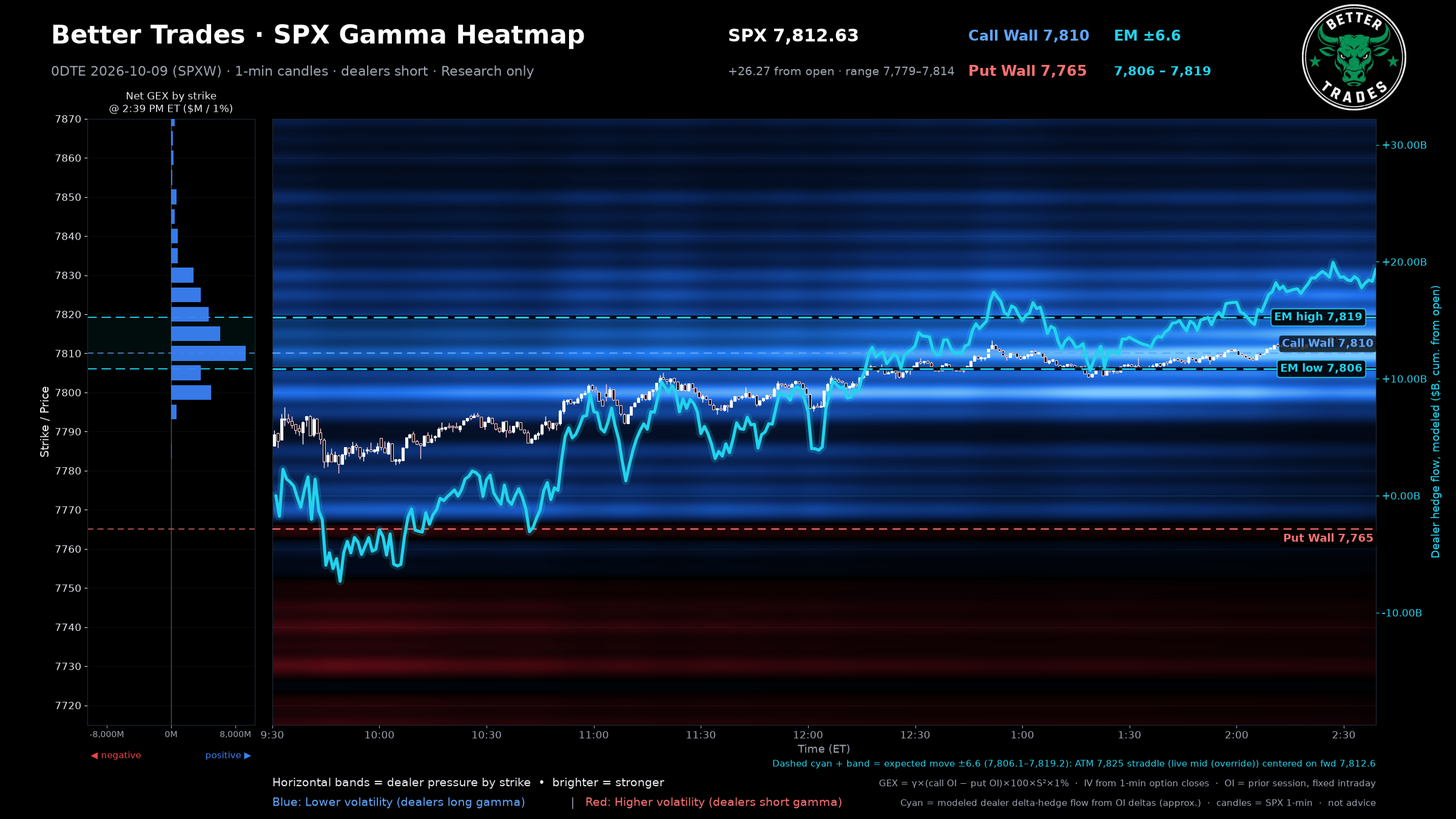Image resolution: width=1456 pixels, height=819 pixels.
Task: Click the +20.00B flow axis label
Action: click(x=1404, y=262)
